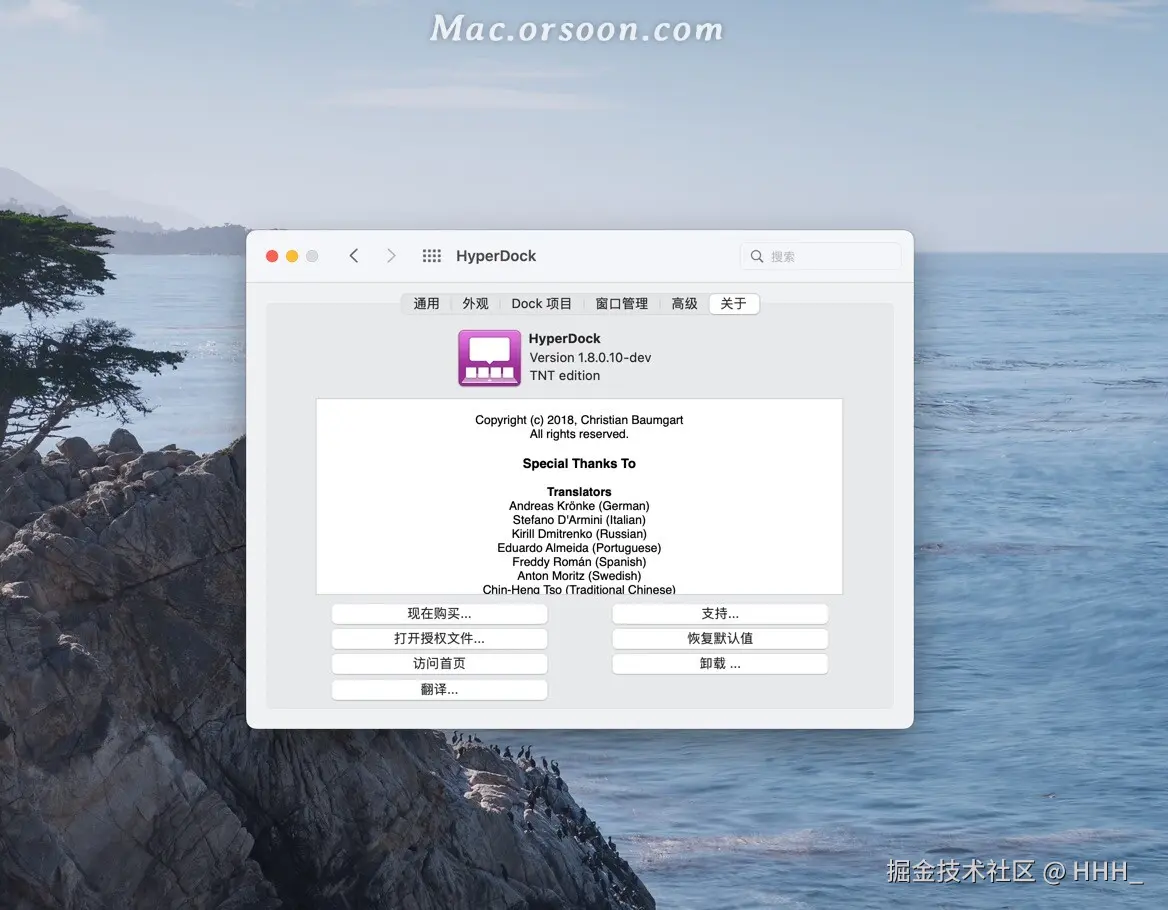
Task: Open 访问首页 homepage button
Action: [439, 664]
